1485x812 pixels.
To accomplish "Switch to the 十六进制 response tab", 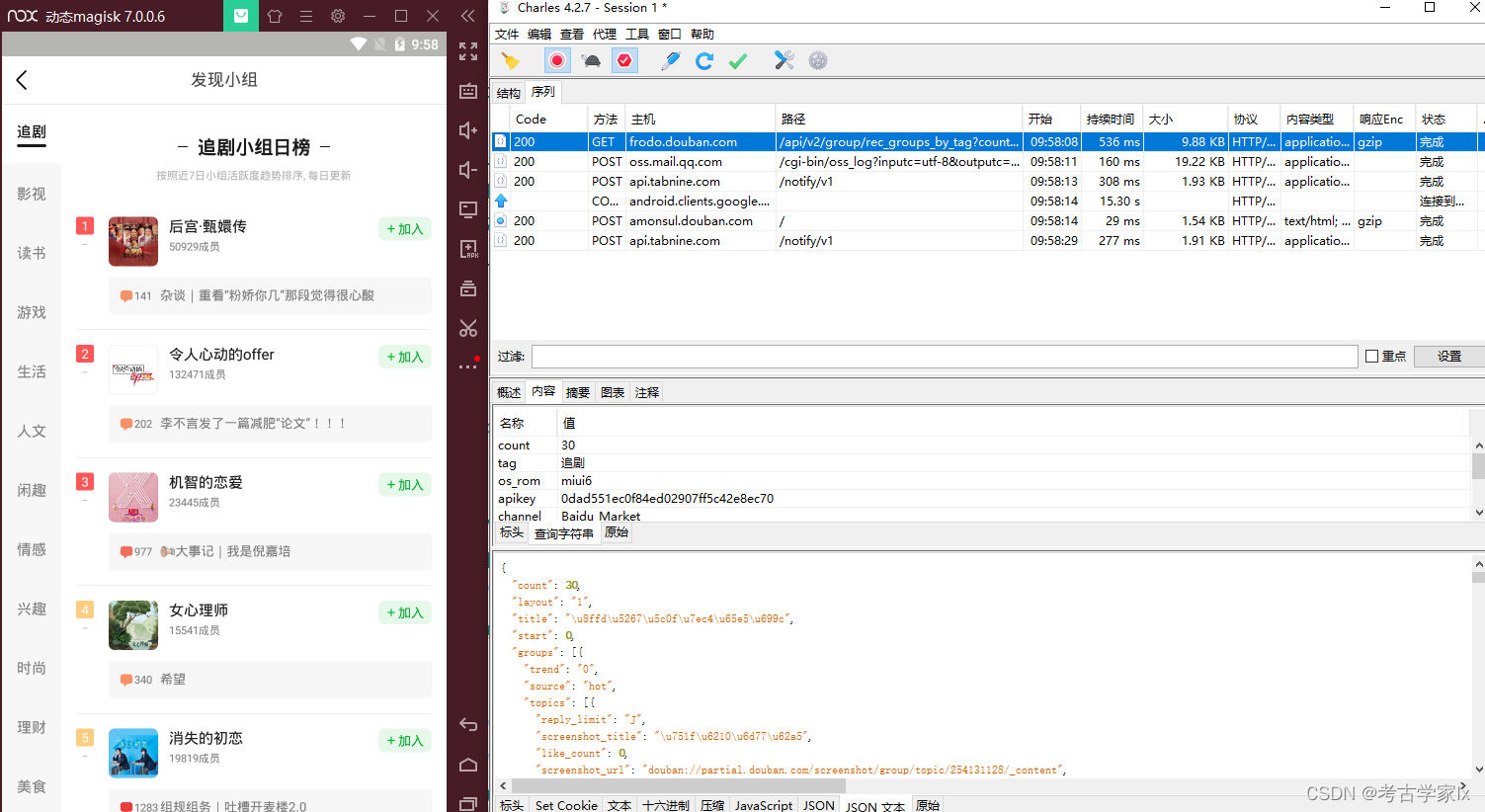I will click(666, 805).
